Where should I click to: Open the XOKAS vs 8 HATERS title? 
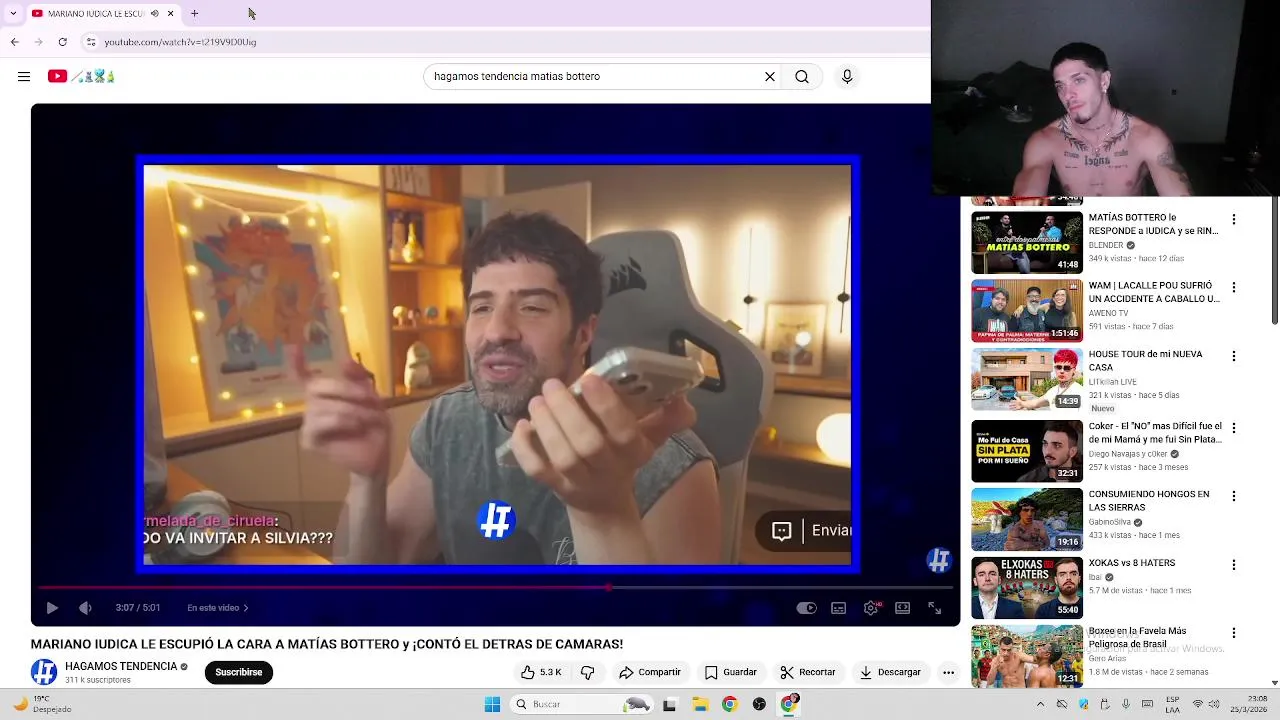point(1132,563)
